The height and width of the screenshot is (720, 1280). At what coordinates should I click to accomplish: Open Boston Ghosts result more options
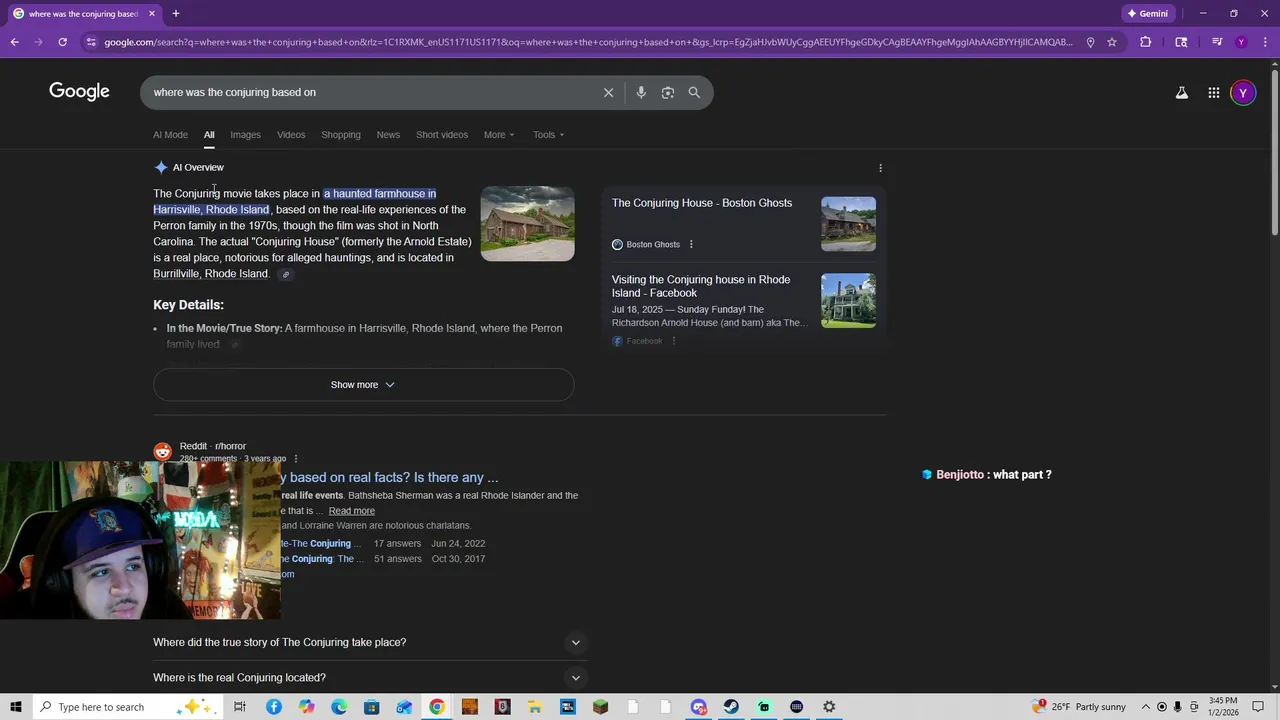[691, 244]
